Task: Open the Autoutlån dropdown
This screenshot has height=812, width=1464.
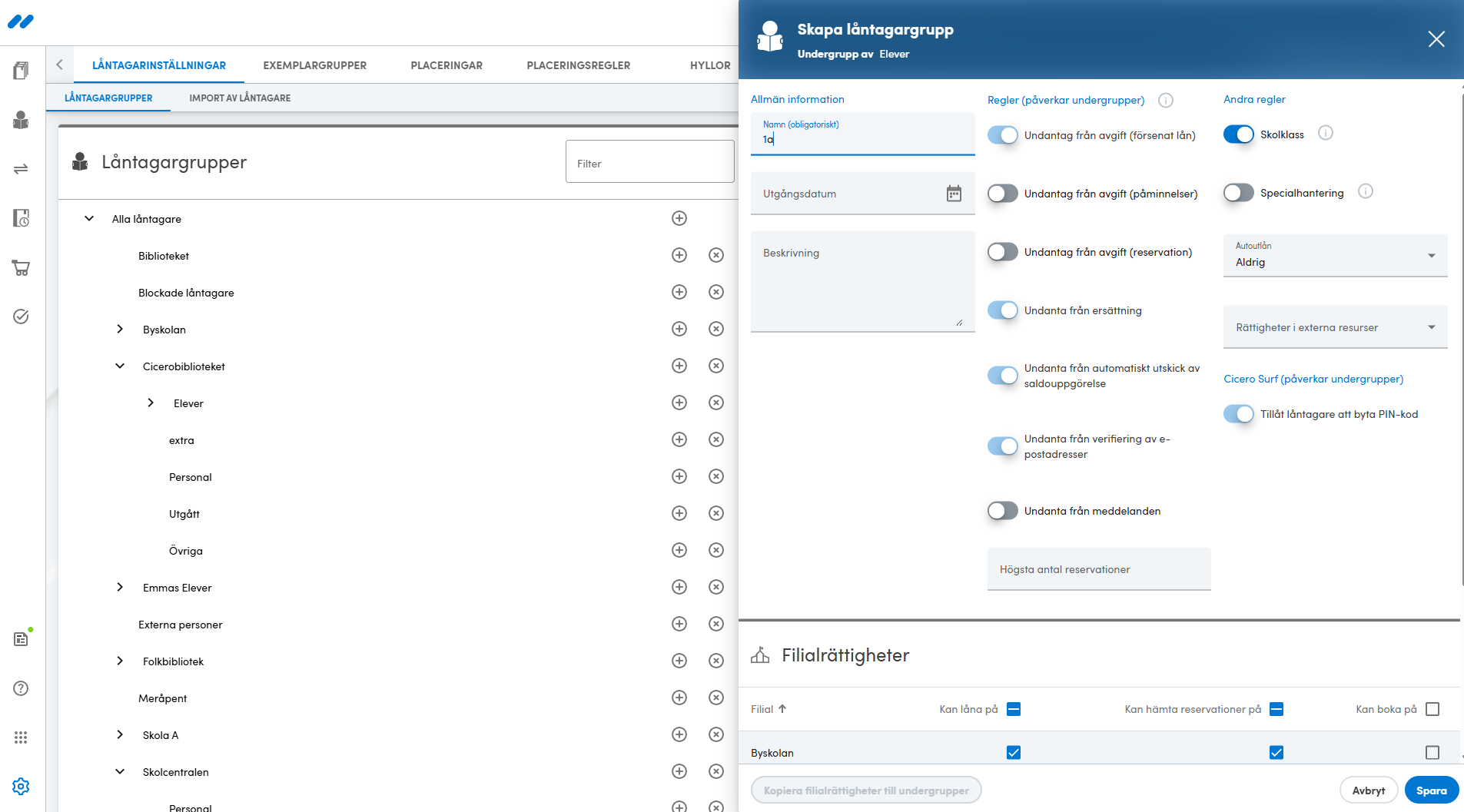Action: (x=1336, y=255)
